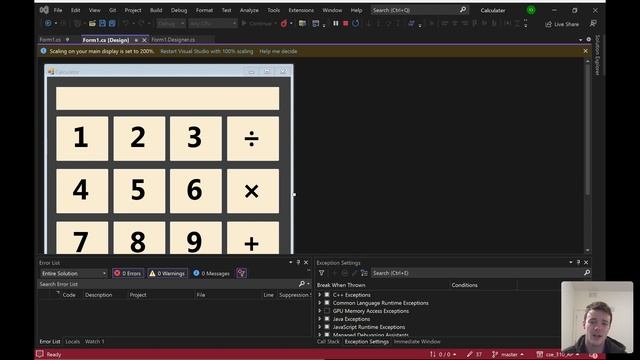Expand the Common Language Runtime Exceptions node

pyautogui.click(x=320, y=303)
